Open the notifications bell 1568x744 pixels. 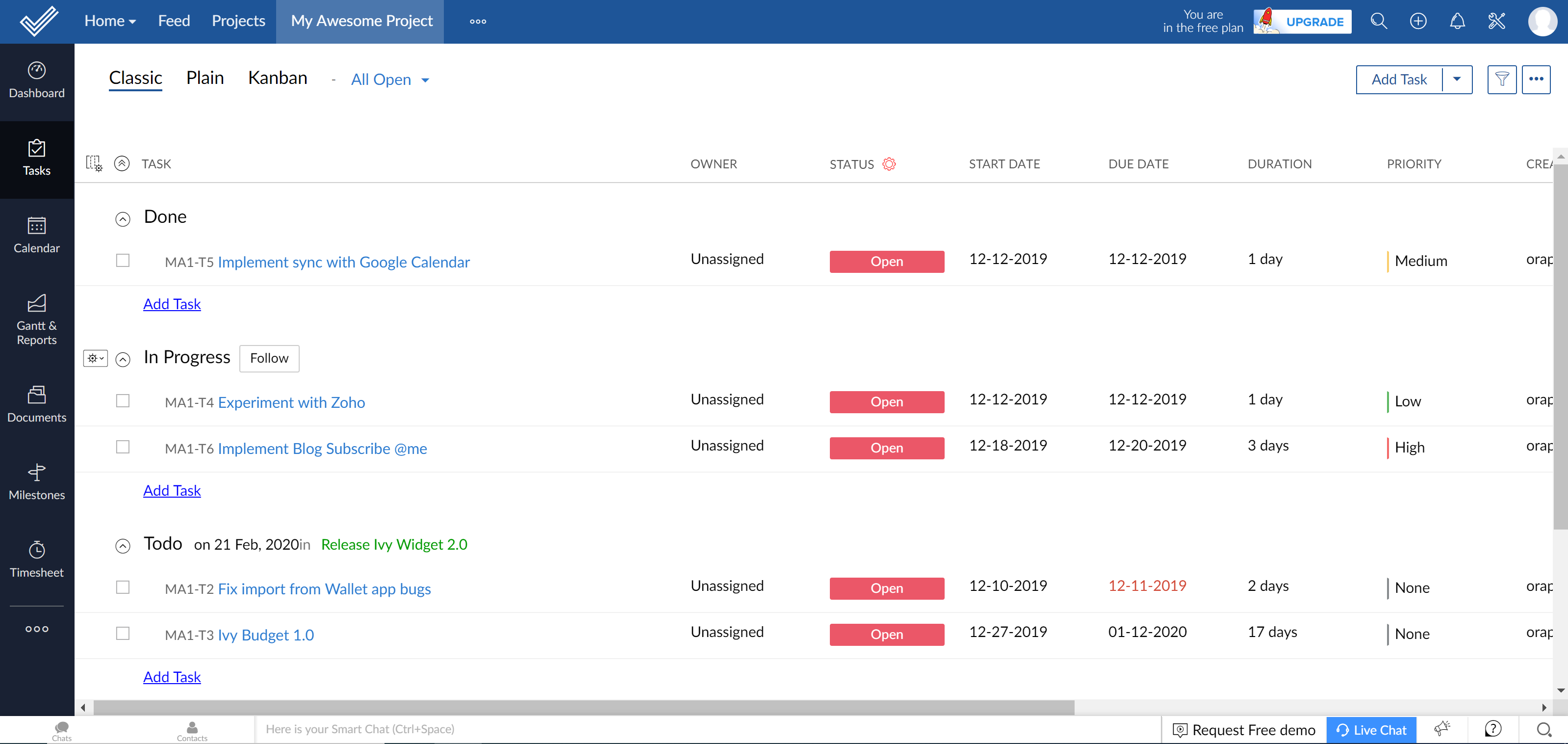(x=1457, y=21)
